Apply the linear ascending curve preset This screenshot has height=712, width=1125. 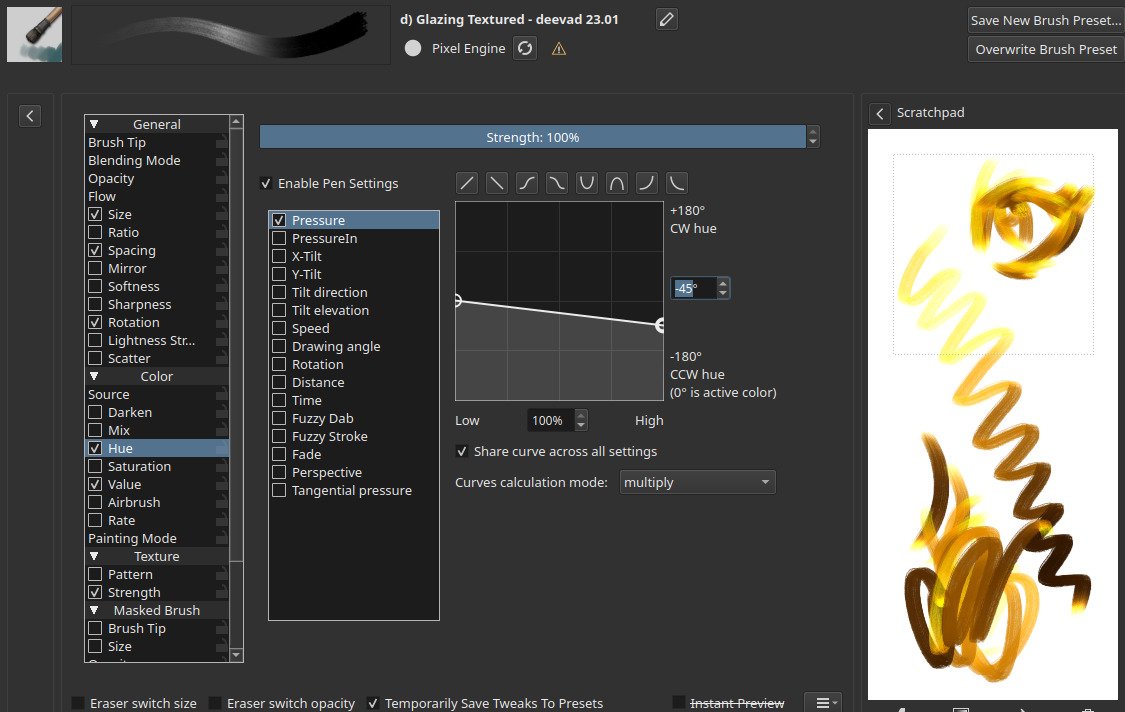pos(467,183)
